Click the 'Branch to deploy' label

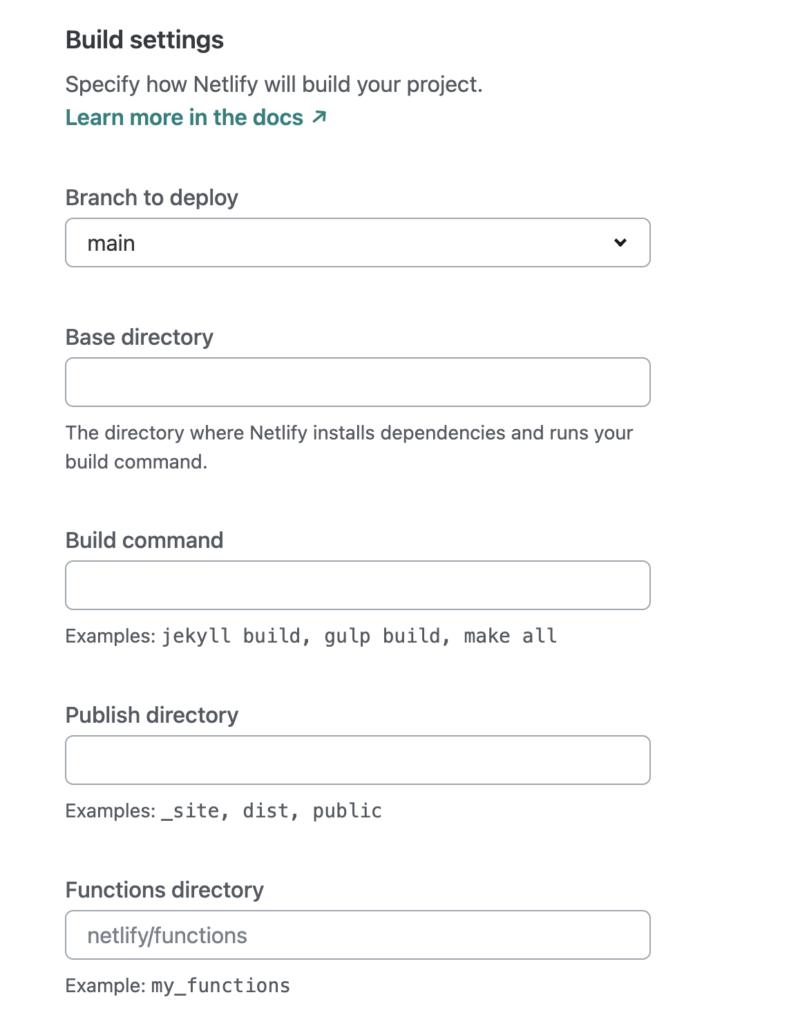click(x=151, y=198)
